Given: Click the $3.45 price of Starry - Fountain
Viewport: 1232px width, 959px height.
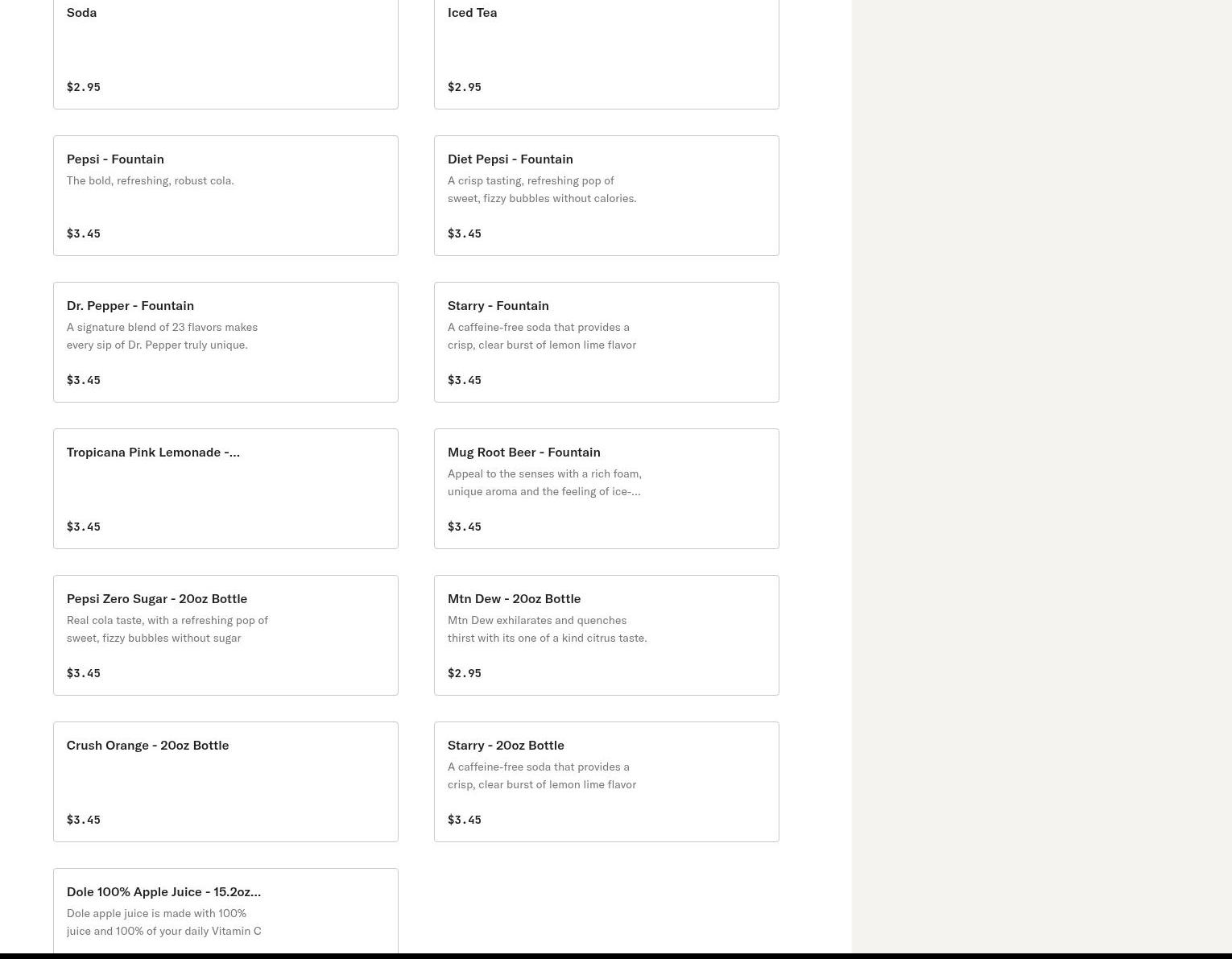Looking at the screenshot, I should (465, 380).
